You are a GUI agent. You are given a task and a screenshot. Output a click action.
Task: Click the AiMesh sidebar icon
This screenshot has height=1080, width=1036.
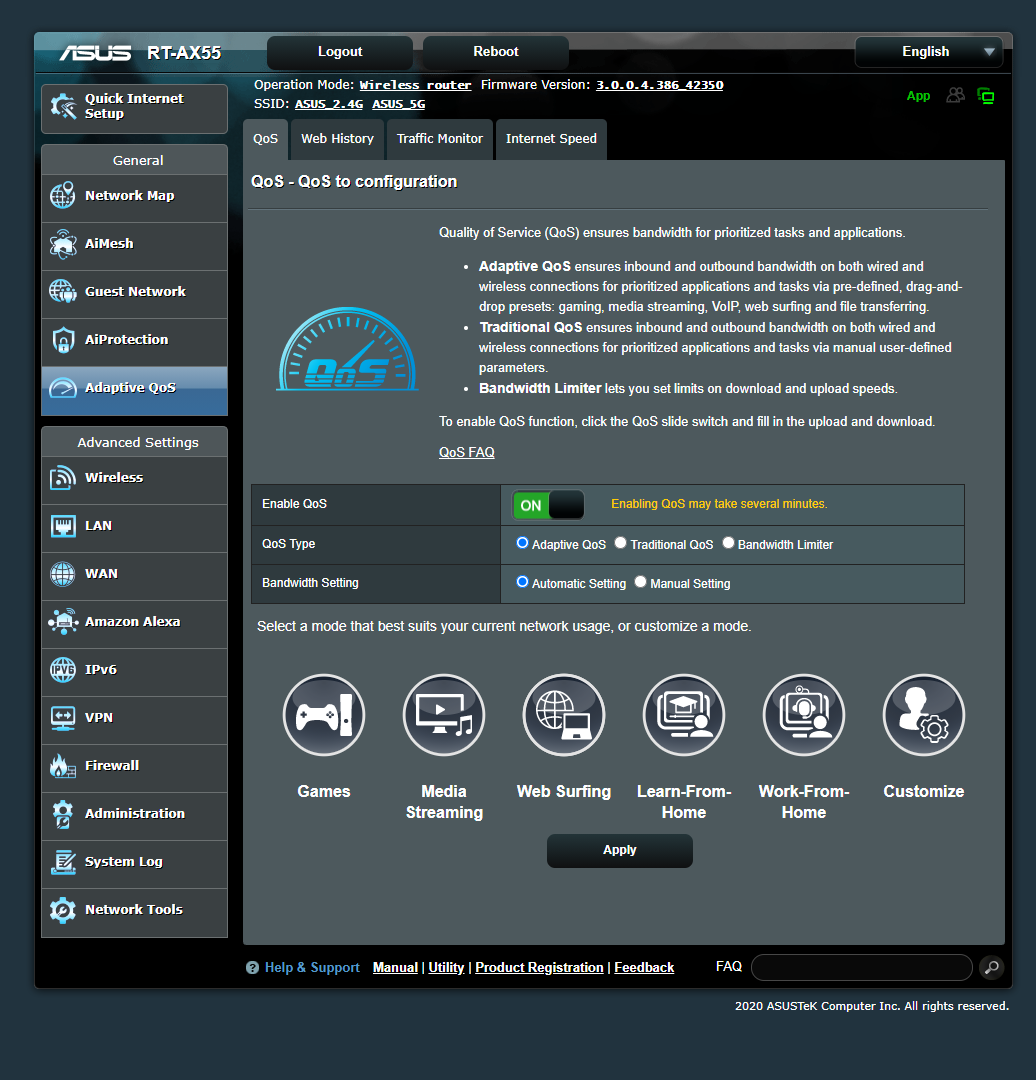(x=63, y=244)
